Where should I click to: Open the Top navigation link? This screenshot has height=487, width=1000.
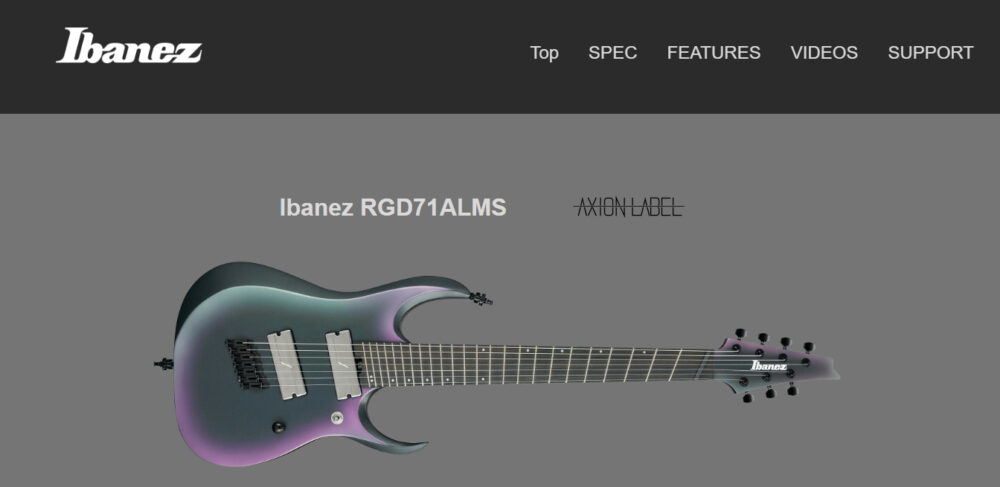[544, 53]
